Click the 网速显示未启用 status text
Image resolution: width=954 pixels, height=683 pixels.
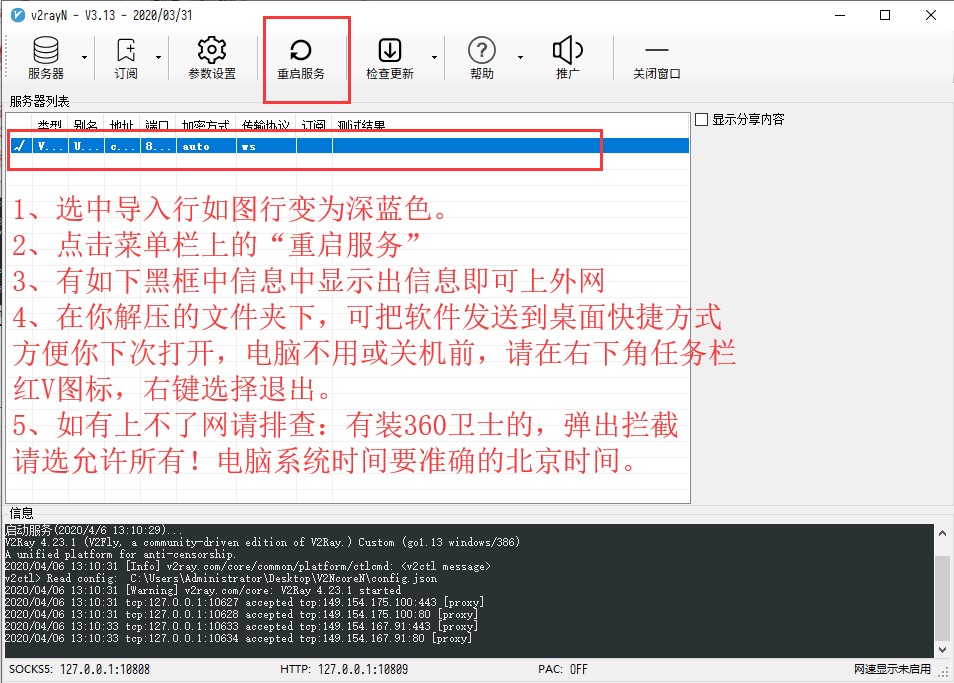pos(892,669)
